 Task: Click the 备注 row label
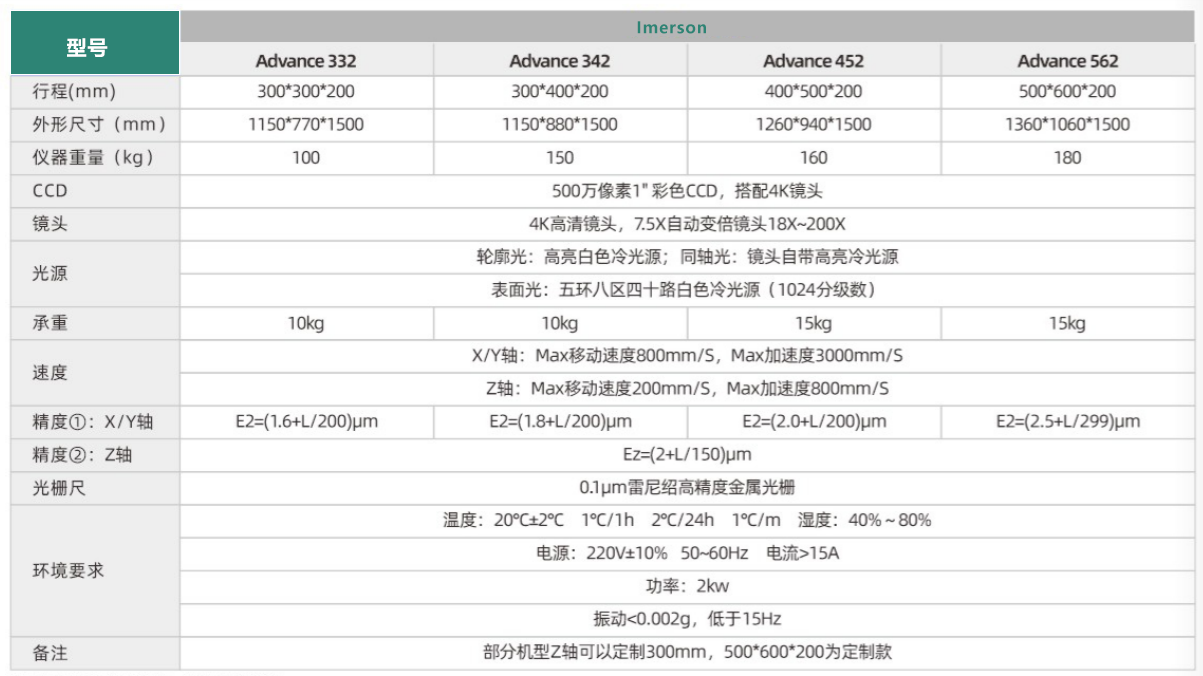(50, 653)
